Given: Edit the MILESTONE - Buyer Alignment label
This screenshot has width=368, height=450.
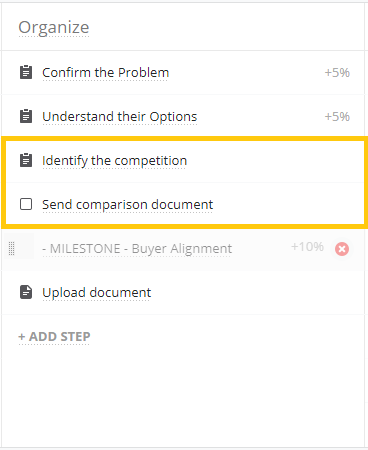Looking at the screenshot, I should [137, 248].
